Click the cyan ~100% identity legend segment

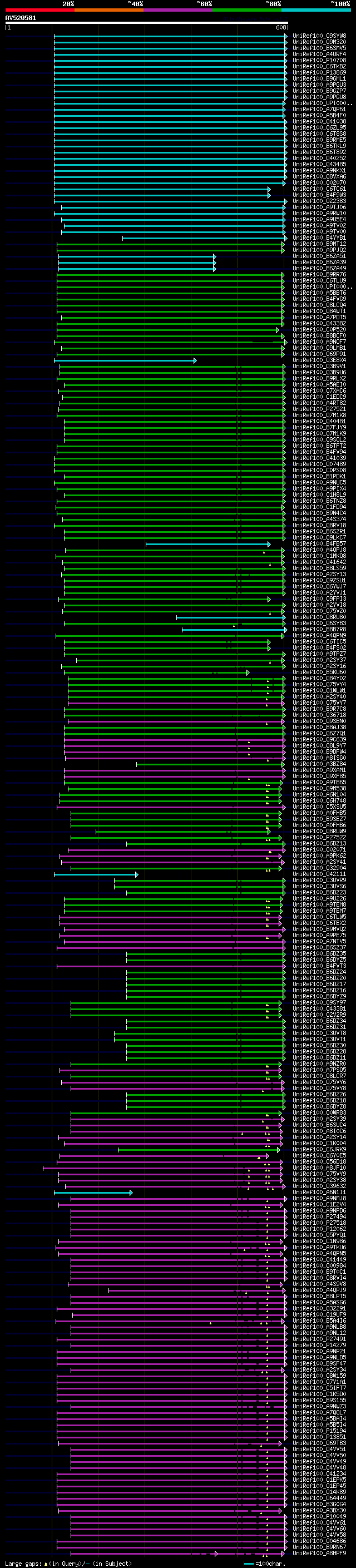pyautogui.click(x=316, y=10)
